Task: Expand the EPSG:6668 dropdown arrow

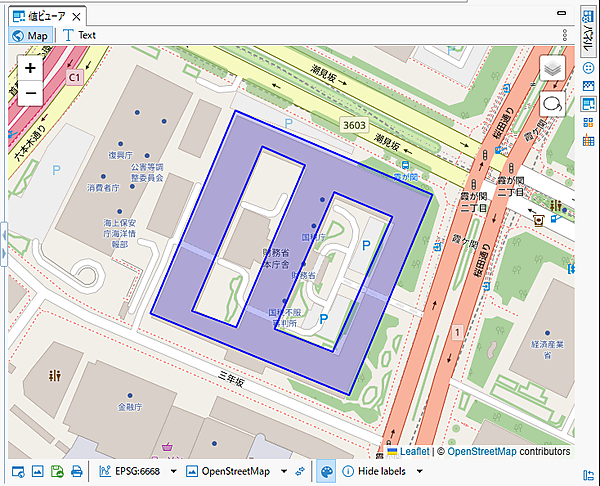Action: click(174, 471)
